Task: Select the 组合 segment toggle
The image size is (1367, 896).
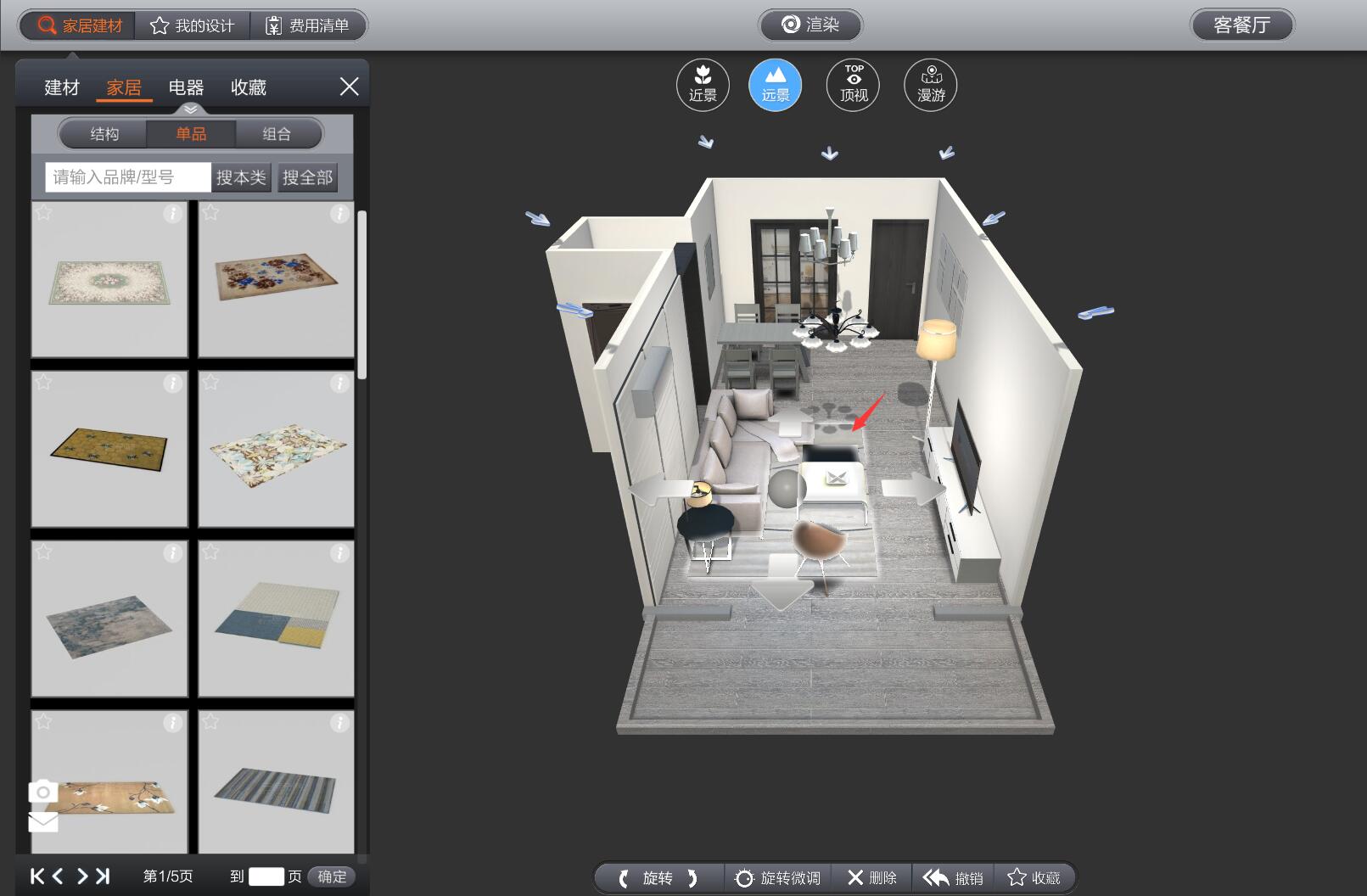Action: point(277,134)
